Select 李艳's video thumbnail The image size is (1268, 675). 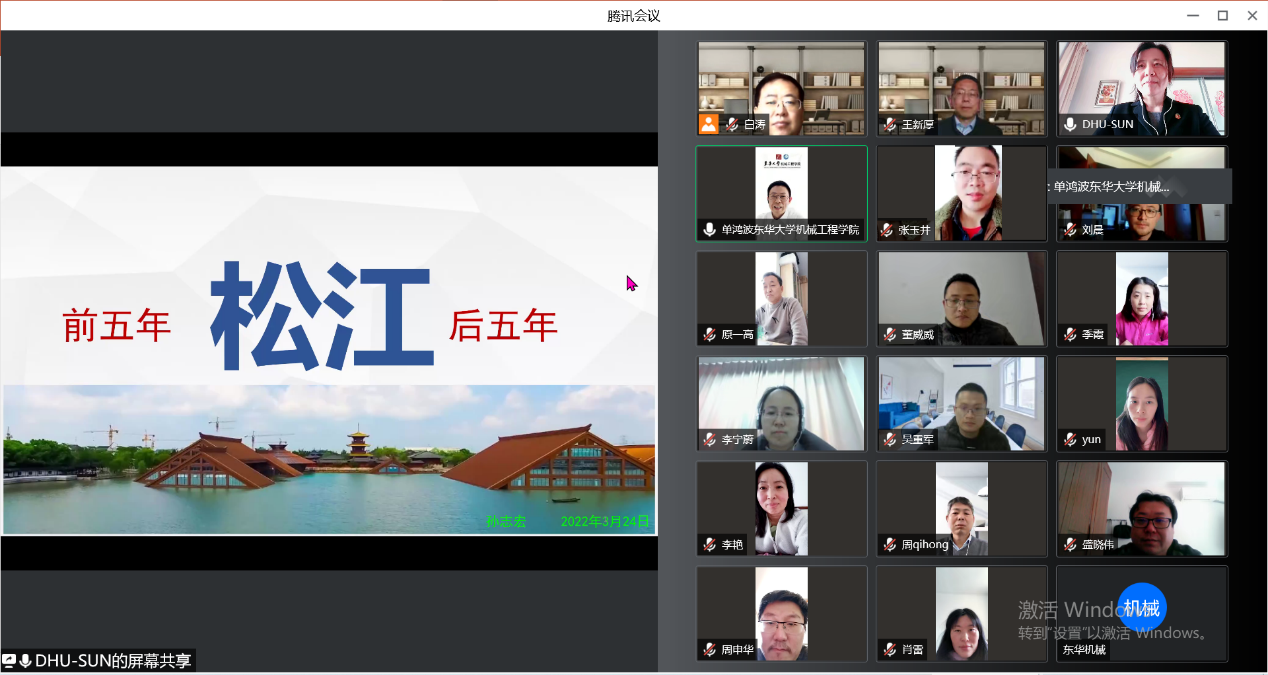click(781, 508)
